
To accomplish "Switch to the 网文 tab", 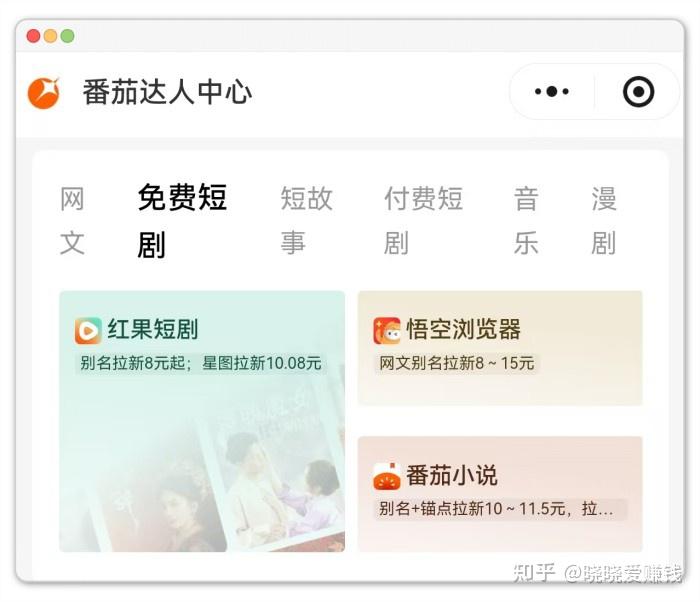I will tap(72, 221).
